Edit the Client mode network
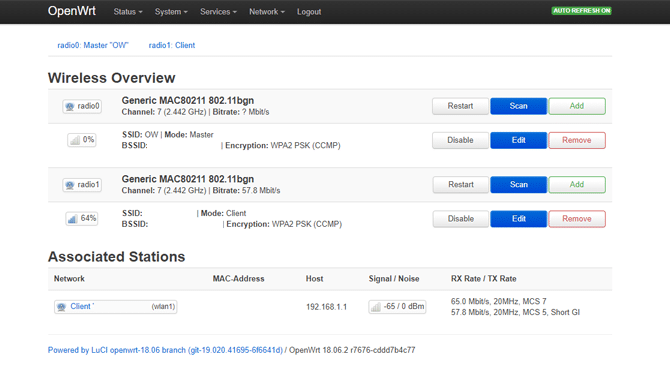Viewport: 670px width, 380px height. [518, 219]
